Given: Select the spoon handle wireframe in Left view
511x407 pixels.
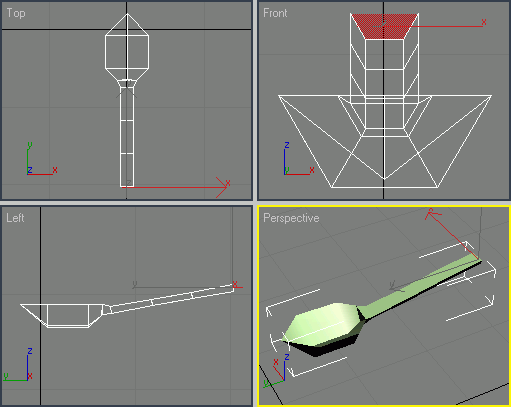Looking at the screenshot, I should (x=172, y=299).
